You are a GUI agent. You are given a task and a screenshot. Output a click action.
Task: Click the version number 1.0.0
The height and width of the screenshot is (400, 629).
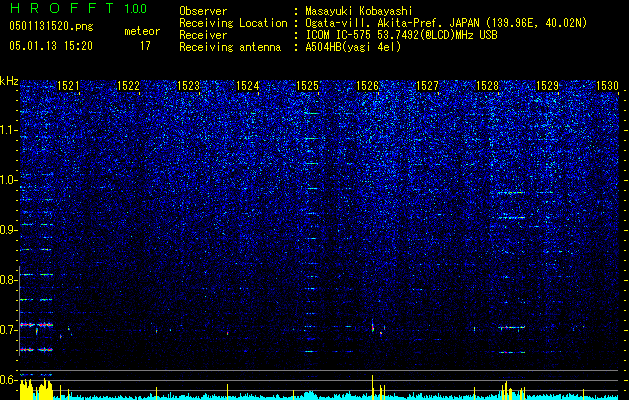[x=135, y=8]
